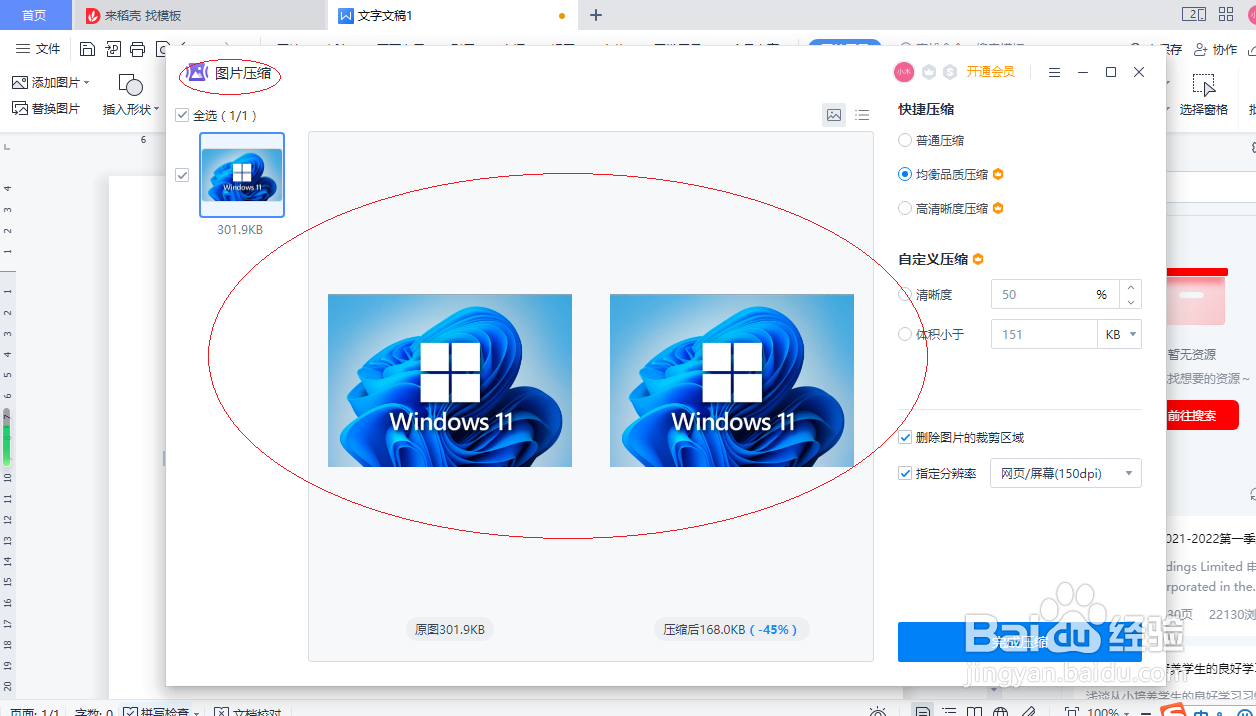Click the Add Picture icon in WPS

tap(20, 82)
